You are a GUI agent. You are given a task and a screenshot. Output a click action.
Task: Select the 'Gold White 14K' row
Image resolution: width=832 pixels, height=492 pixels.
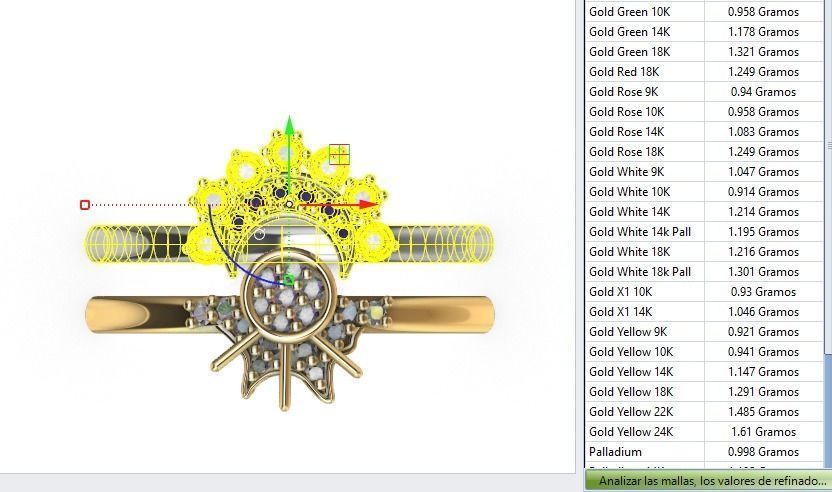pos(704,212)
